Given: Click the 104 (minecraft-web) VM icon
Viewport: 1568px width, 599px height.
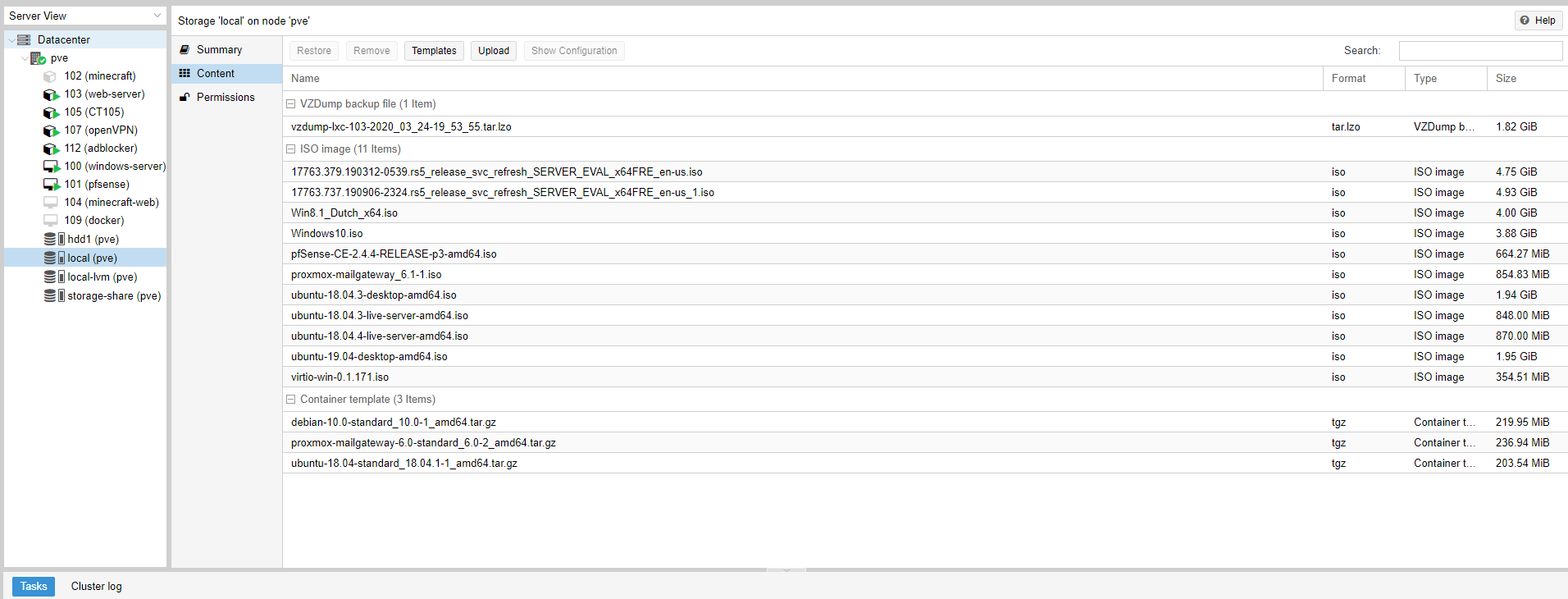Looking at the screenshot, I should click(50, 203).
